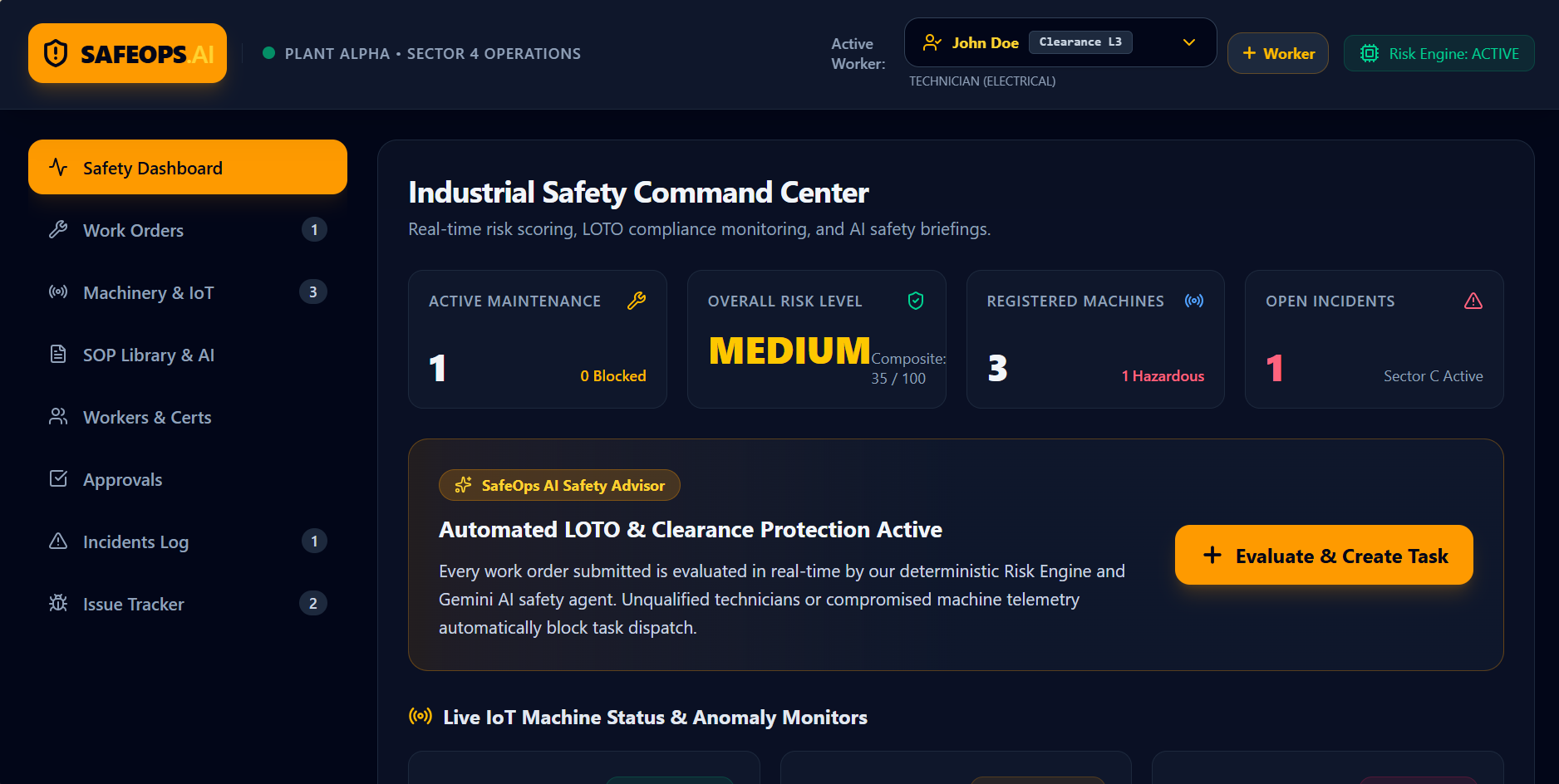Click the SAFEOPS.AI brand logo button
Screen dimensions: 1559x784
[x=127, y=53]
